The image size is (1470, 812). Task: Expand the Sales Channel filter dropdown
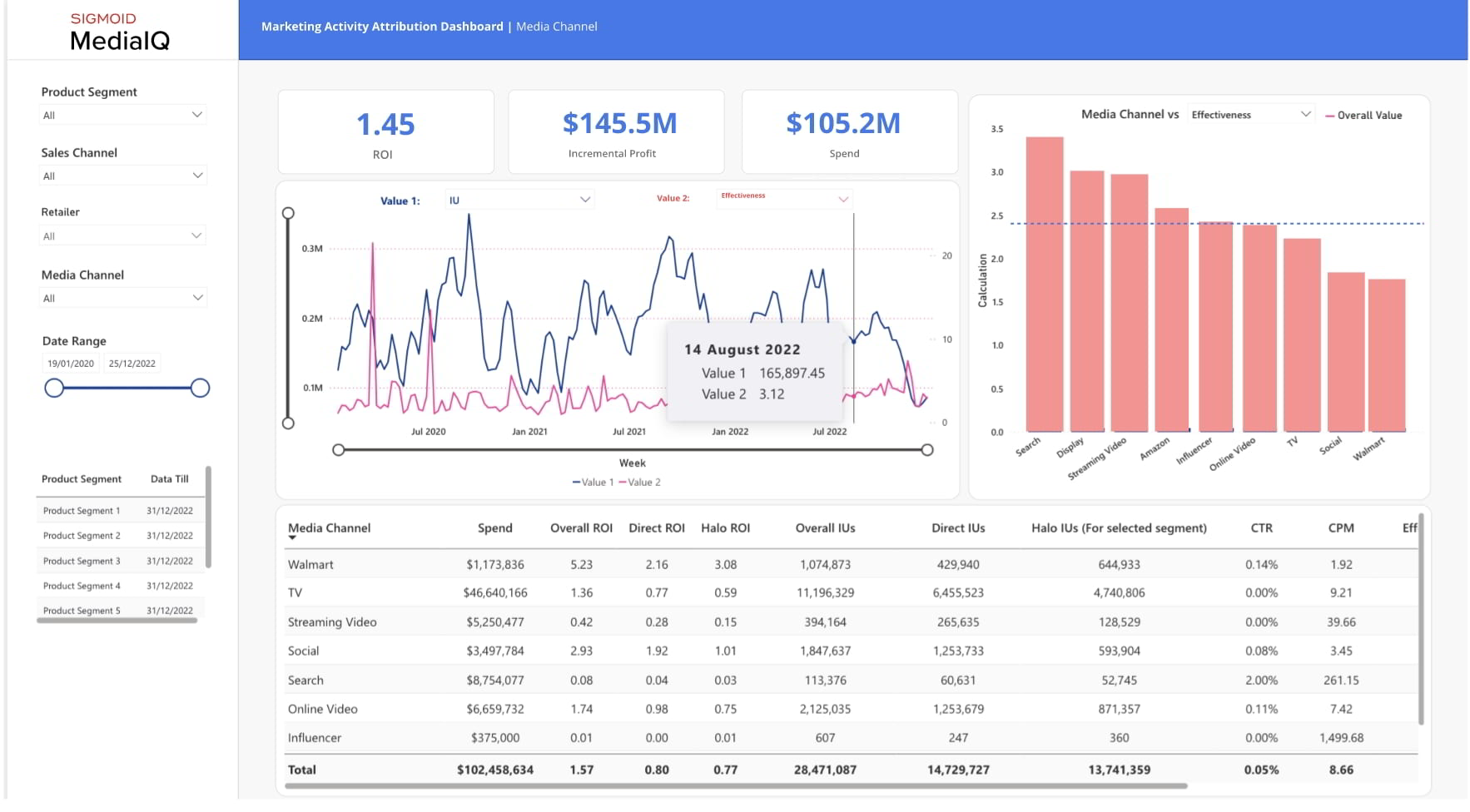[122, 176]
